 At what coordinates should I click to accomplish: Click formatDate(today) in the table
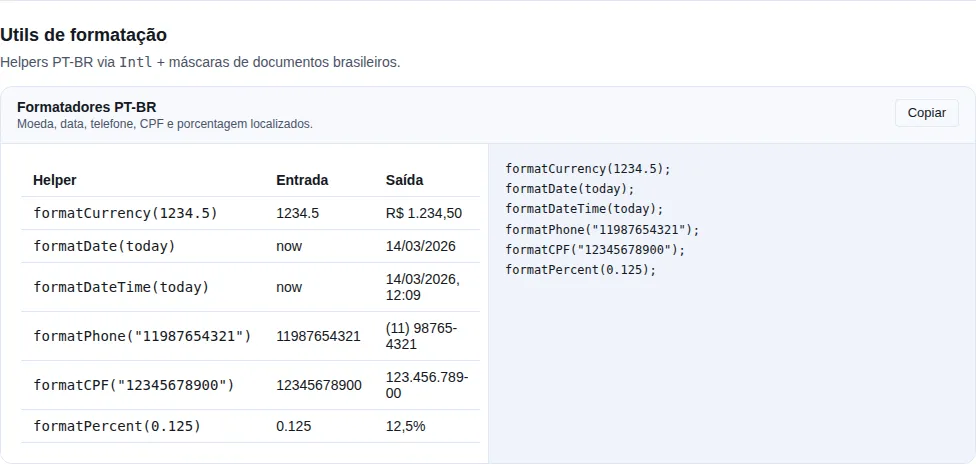click(x=105, y=246)
